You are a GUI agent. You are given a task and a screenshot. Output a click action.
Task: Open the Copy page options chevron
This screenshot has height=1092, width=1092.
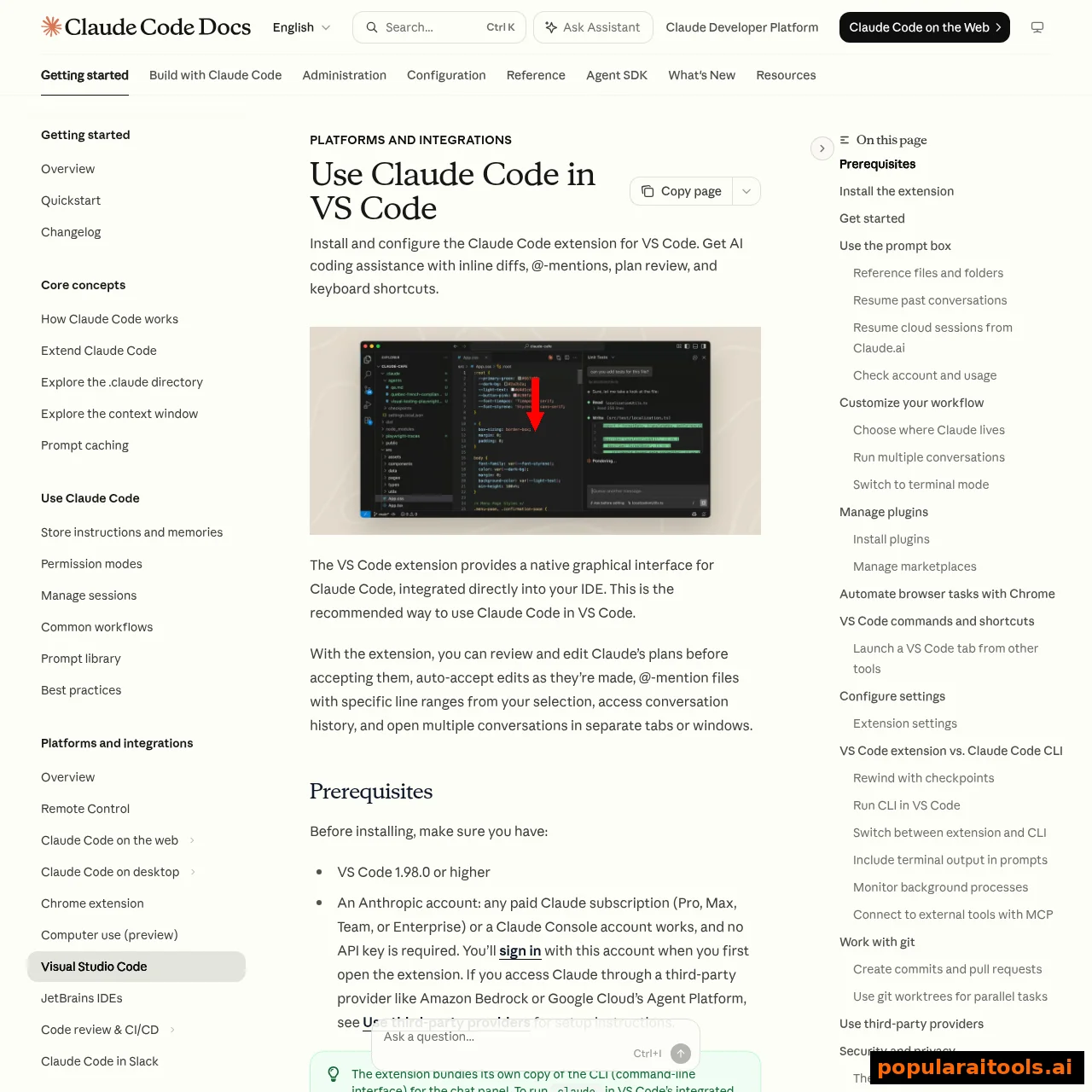746,191
